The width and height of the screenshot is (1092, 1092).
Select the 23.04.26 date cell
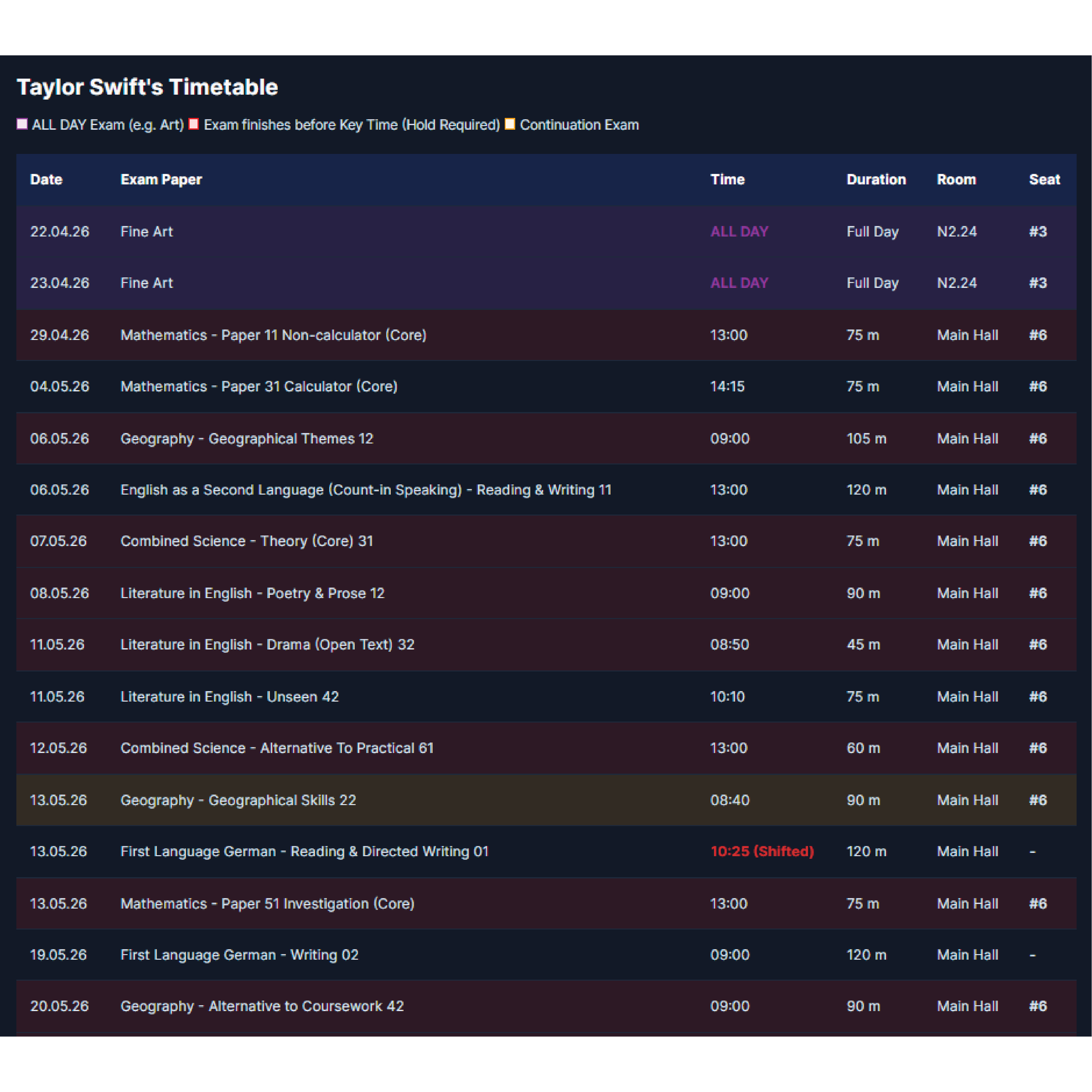[59, 283]
